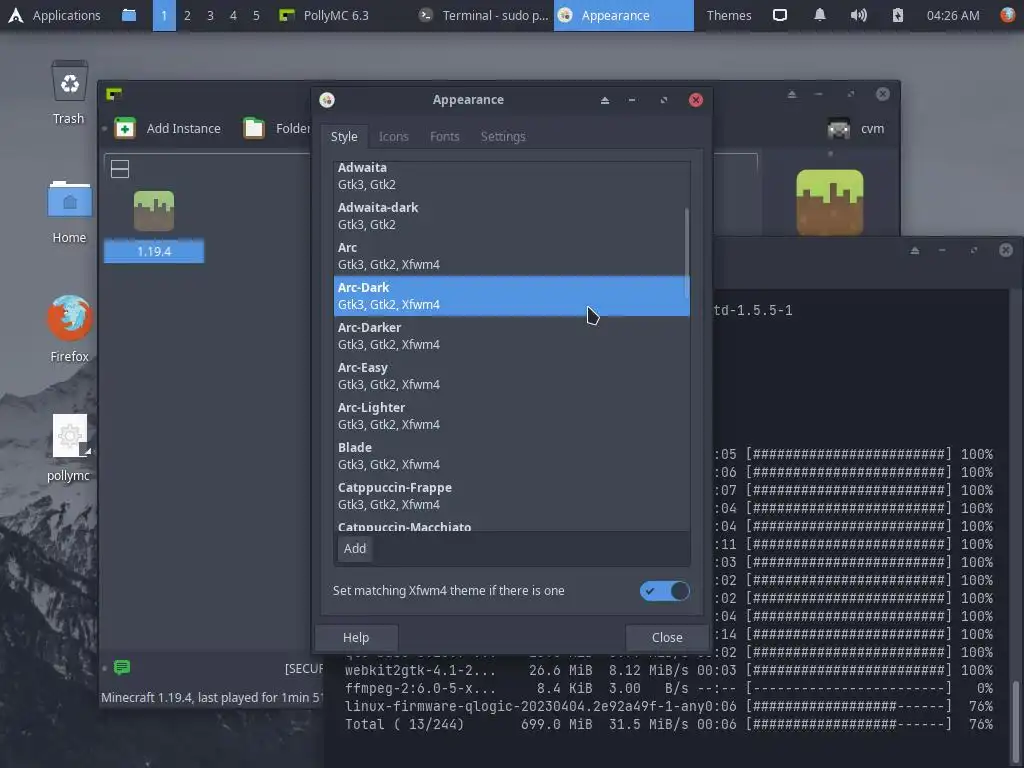The height and width of the screenshot is (768, 1024).
Task: Switch to workspace 1
Action: coord(164,15)
